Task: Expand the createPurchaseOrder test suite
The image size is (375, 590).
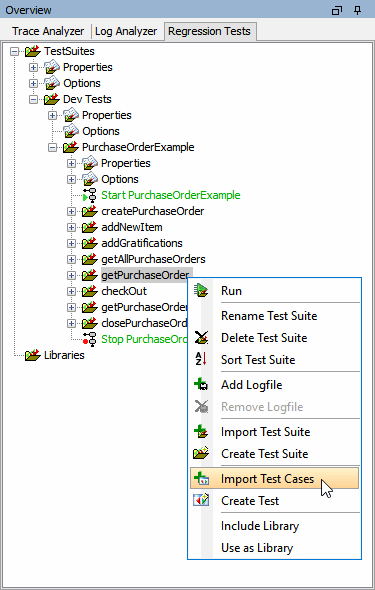Action: (71, 211)
